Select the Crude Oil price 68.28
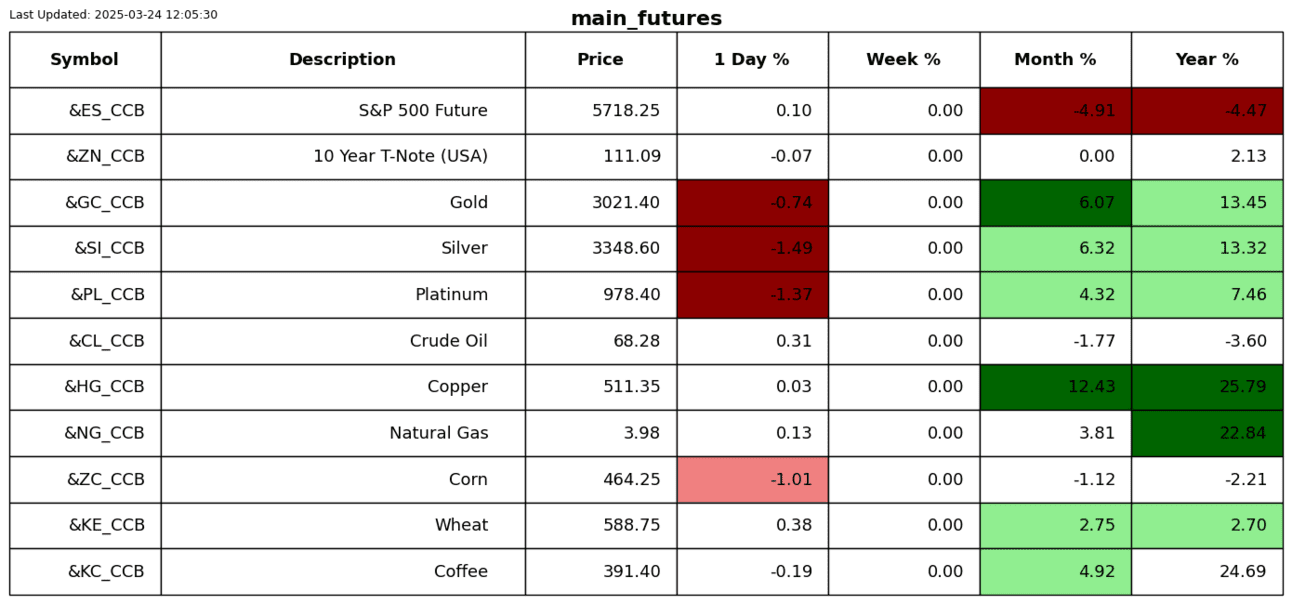The width and height of the screenshot is (1292, 604). coord(600,341)
